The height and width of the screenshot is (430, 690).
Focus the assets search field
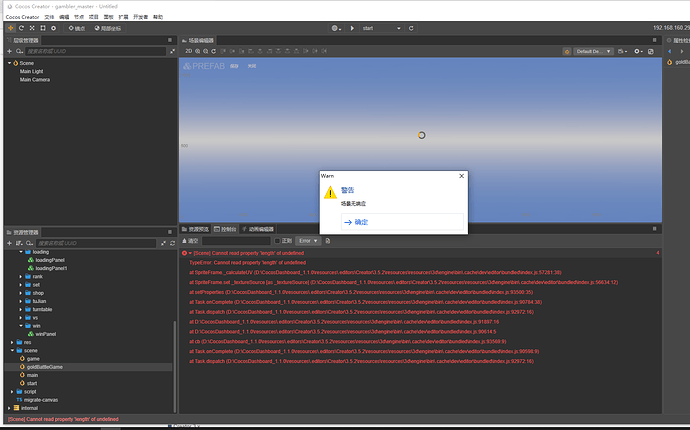coord(95,243)
